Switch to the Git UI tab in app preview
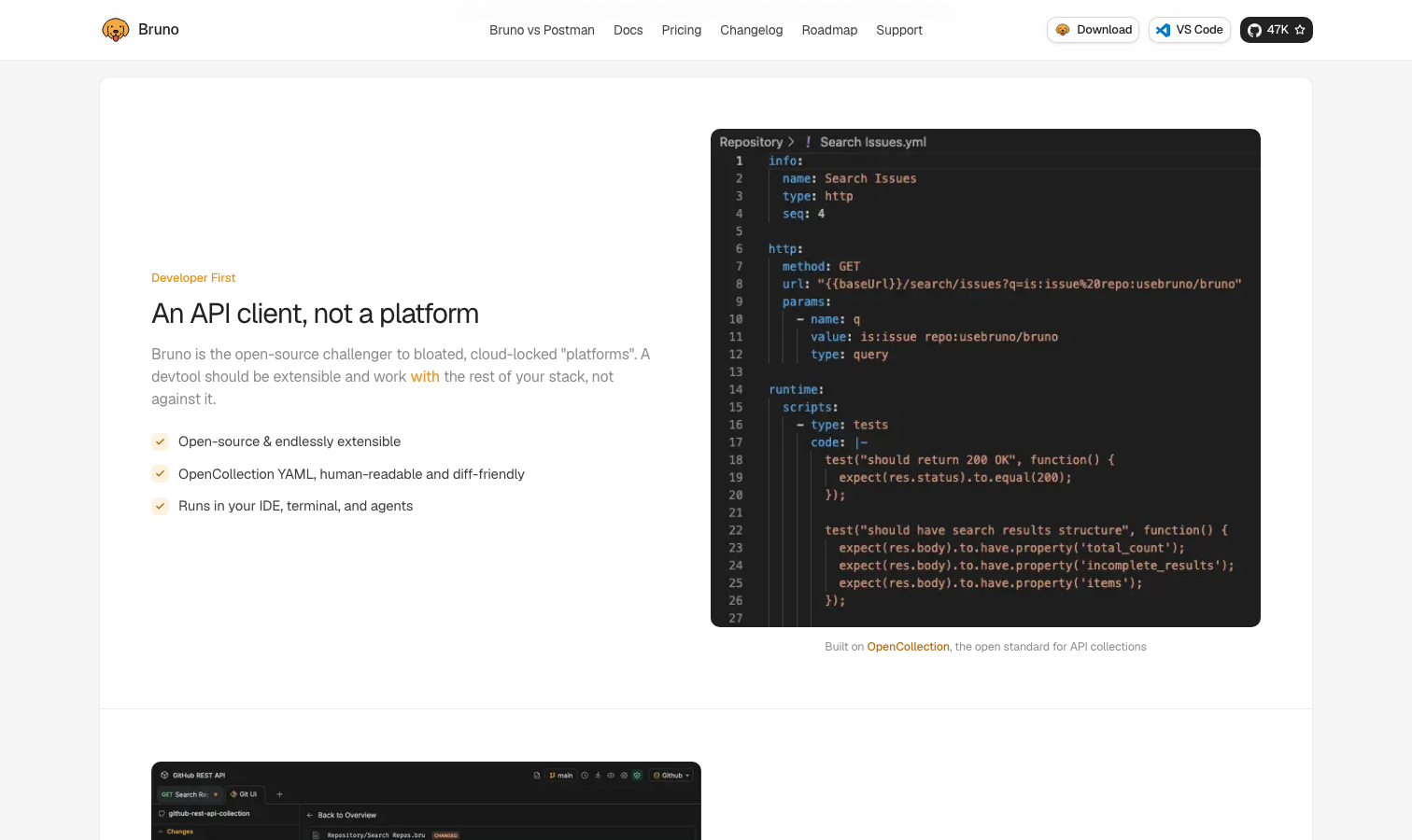The image size is (1412, 840). pyautogui.click(x=245, y=794)
